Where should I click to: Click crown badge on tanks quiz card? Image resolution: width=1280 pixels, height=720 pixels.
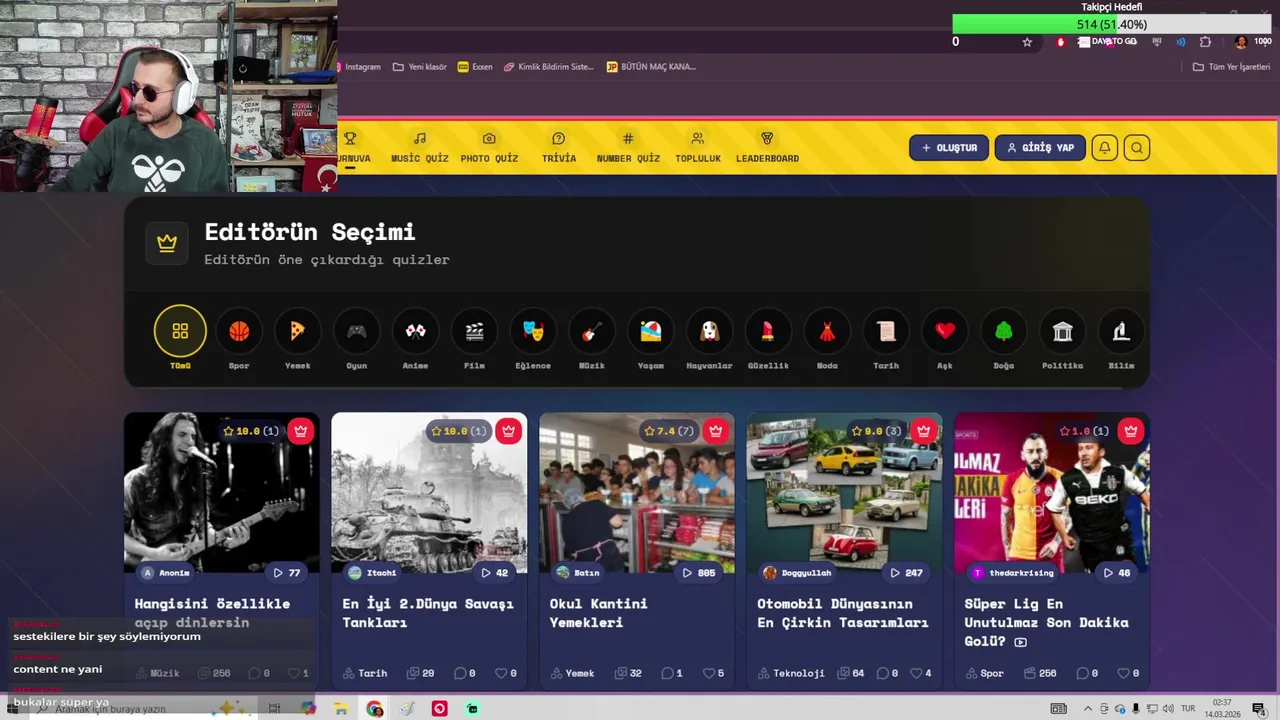coord(509,431)
